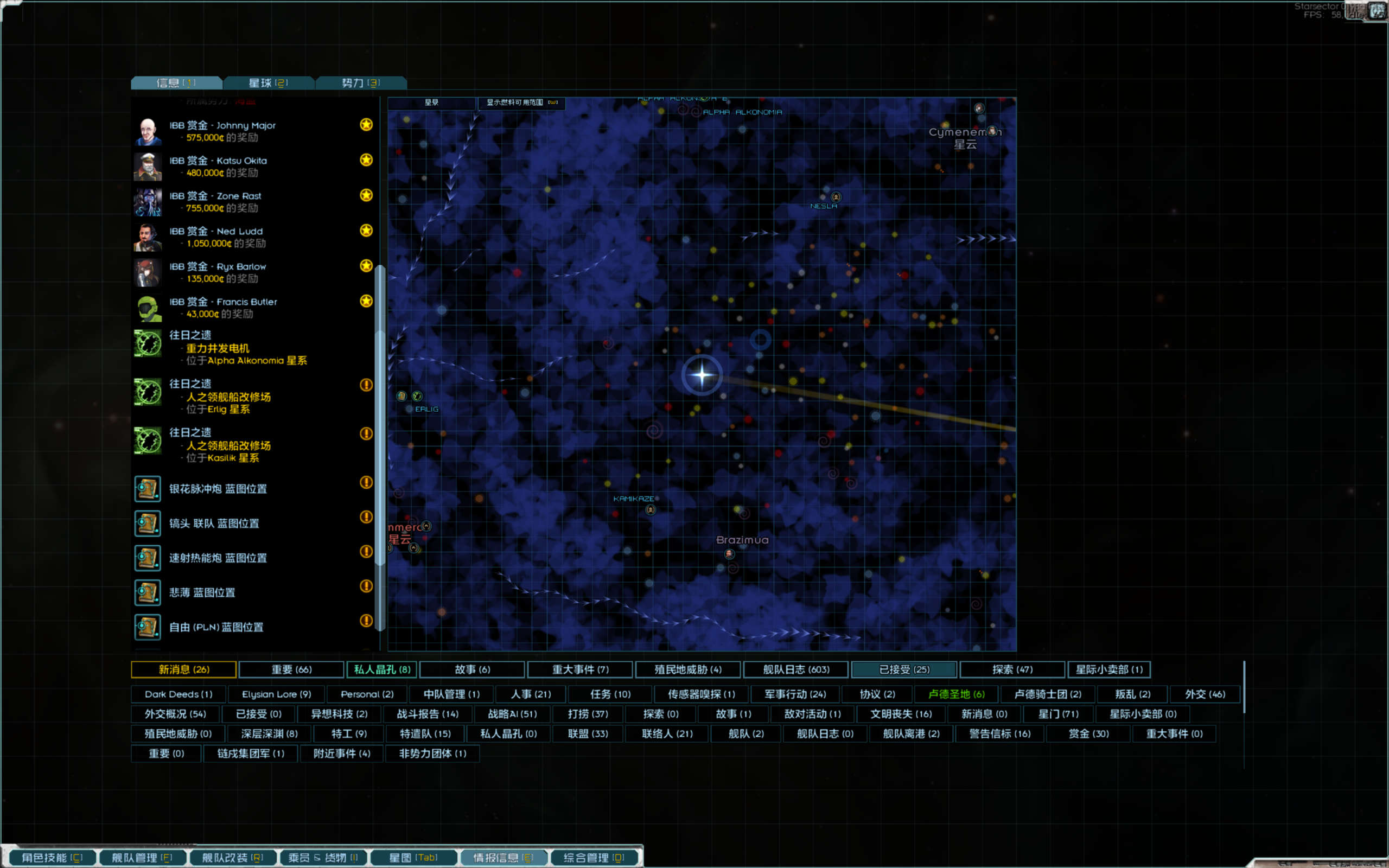Click the 星际小卖部 (1) tag button
1389x868 pixels.
click(x=1109, y=669)
